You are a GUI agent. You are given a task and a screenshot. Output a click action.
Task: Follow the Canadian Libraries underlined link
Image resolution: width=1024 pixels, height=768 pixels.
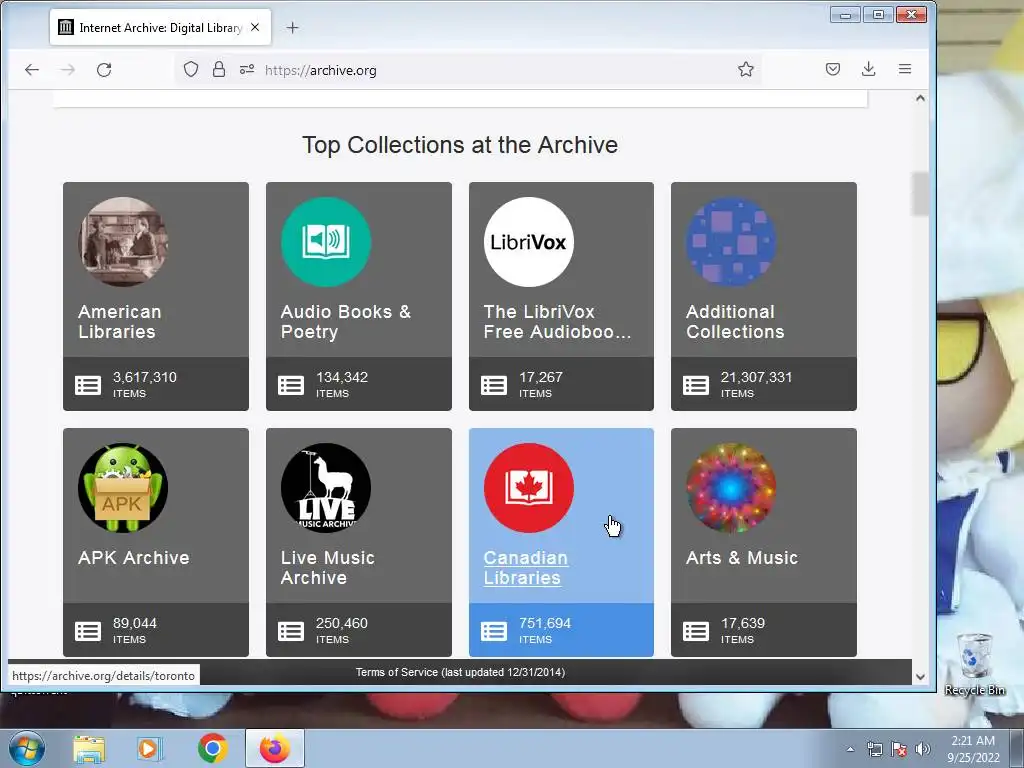(526, 568)
